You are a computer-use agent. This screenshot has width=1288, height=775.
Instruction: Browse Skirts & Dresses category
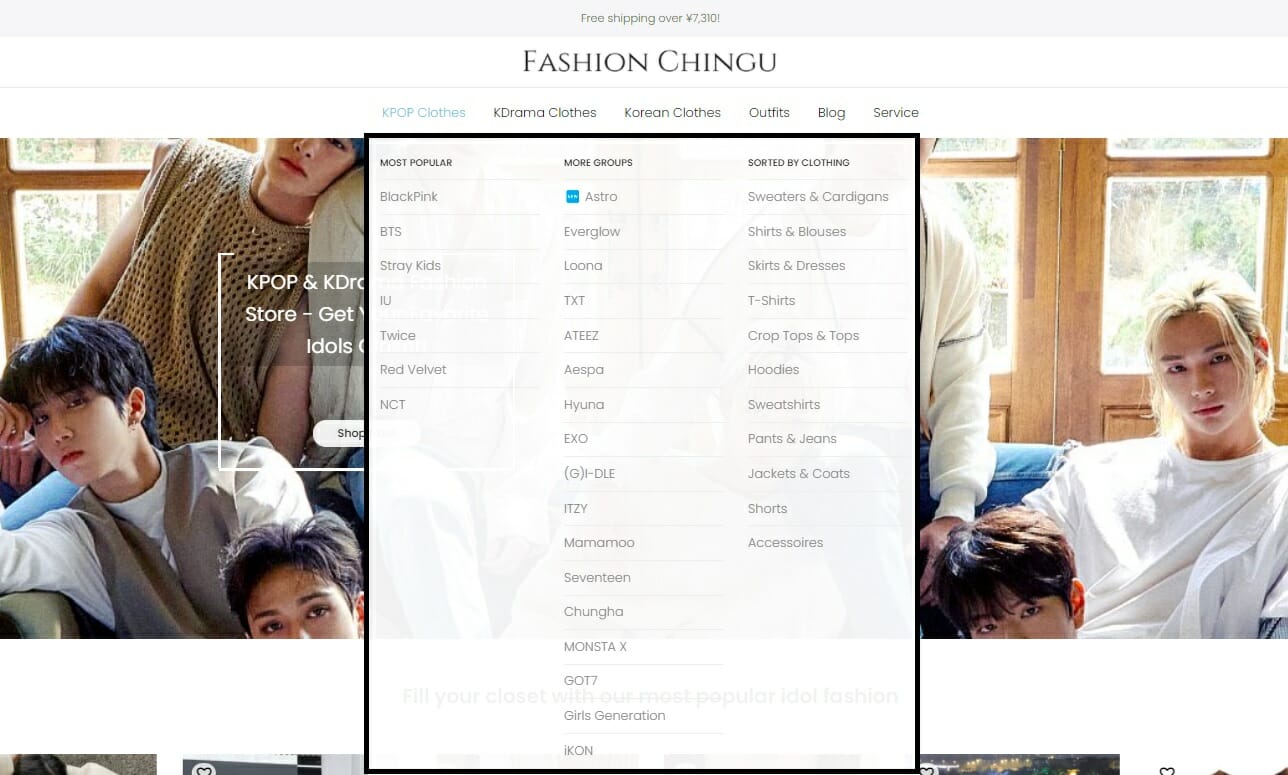(796, 266)
